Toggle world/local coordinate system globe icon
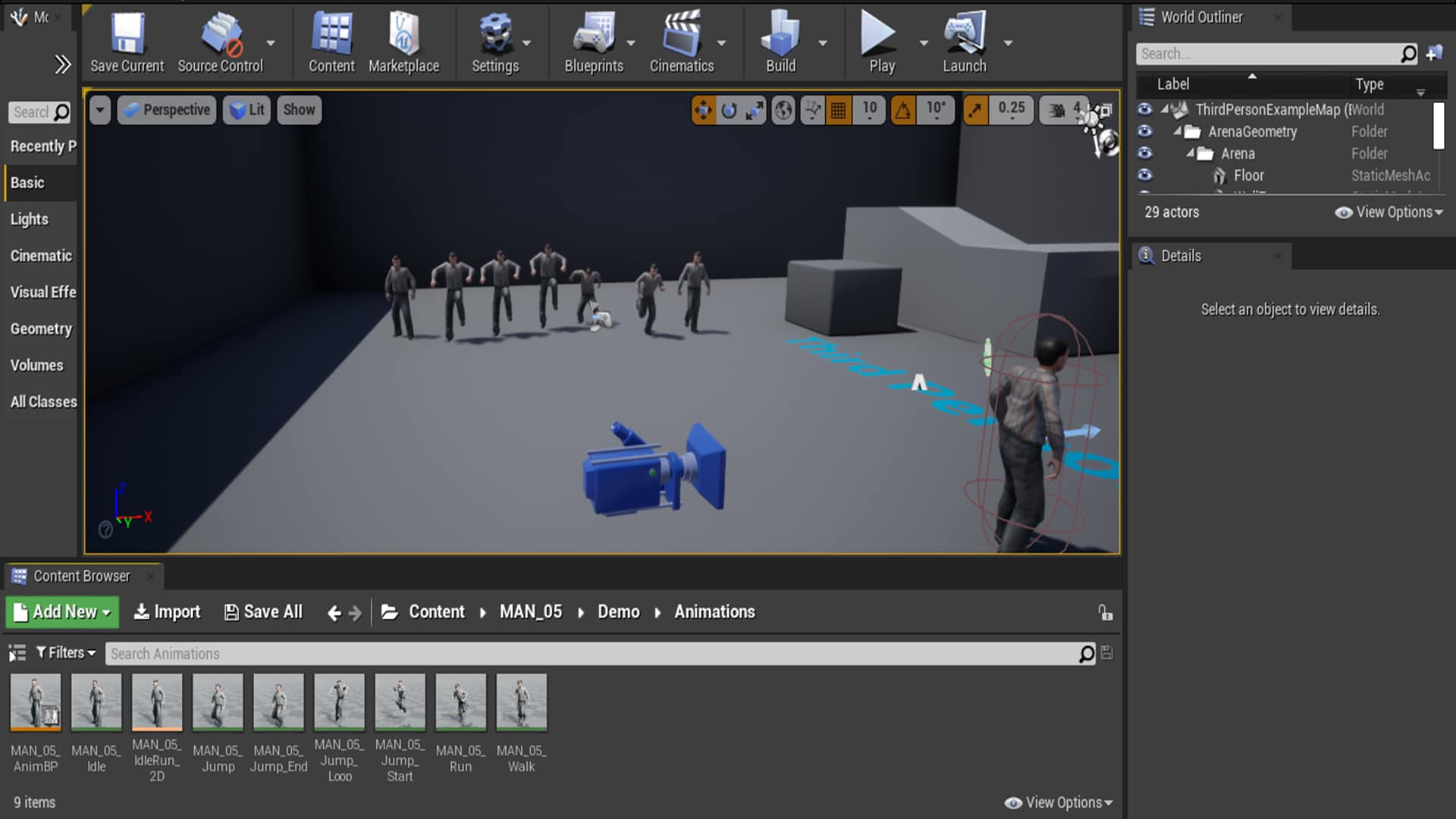The image size is (1456, 819). click(783, 110)
